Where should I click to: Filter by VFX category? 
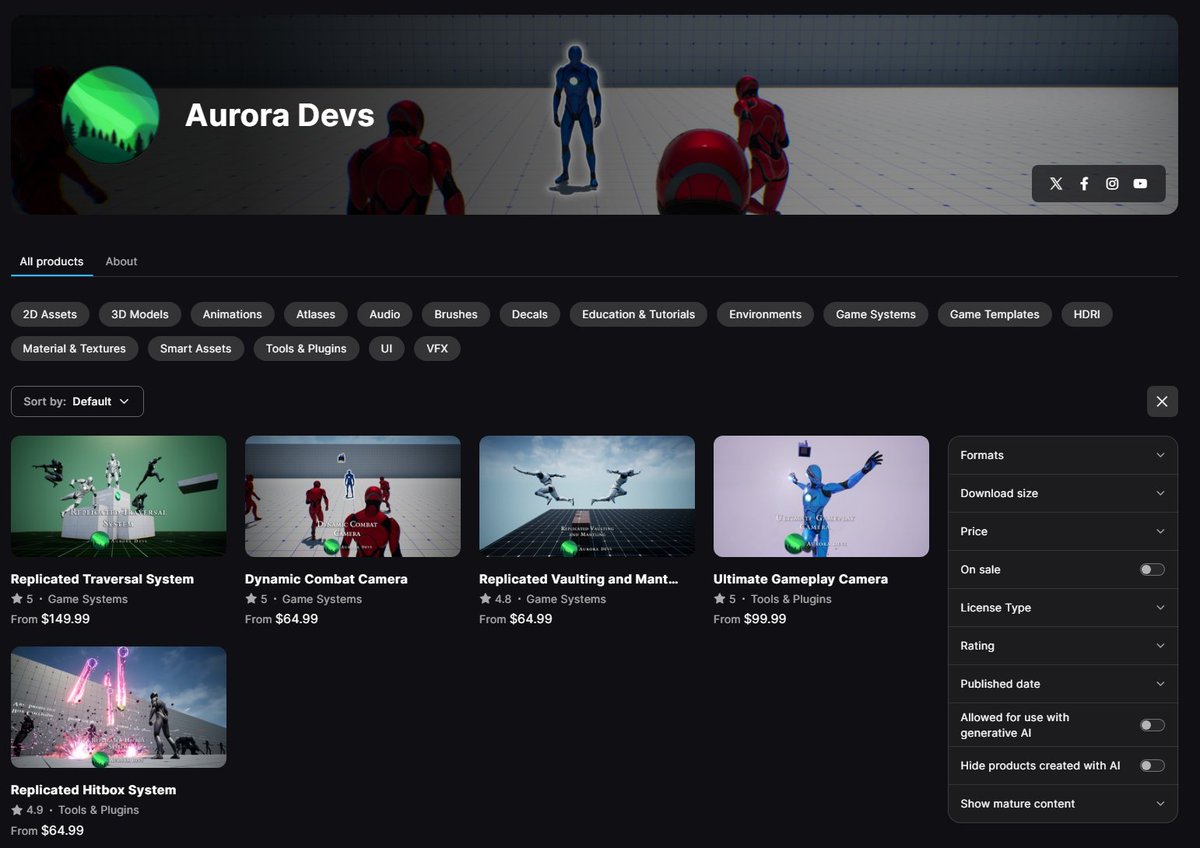437,348
